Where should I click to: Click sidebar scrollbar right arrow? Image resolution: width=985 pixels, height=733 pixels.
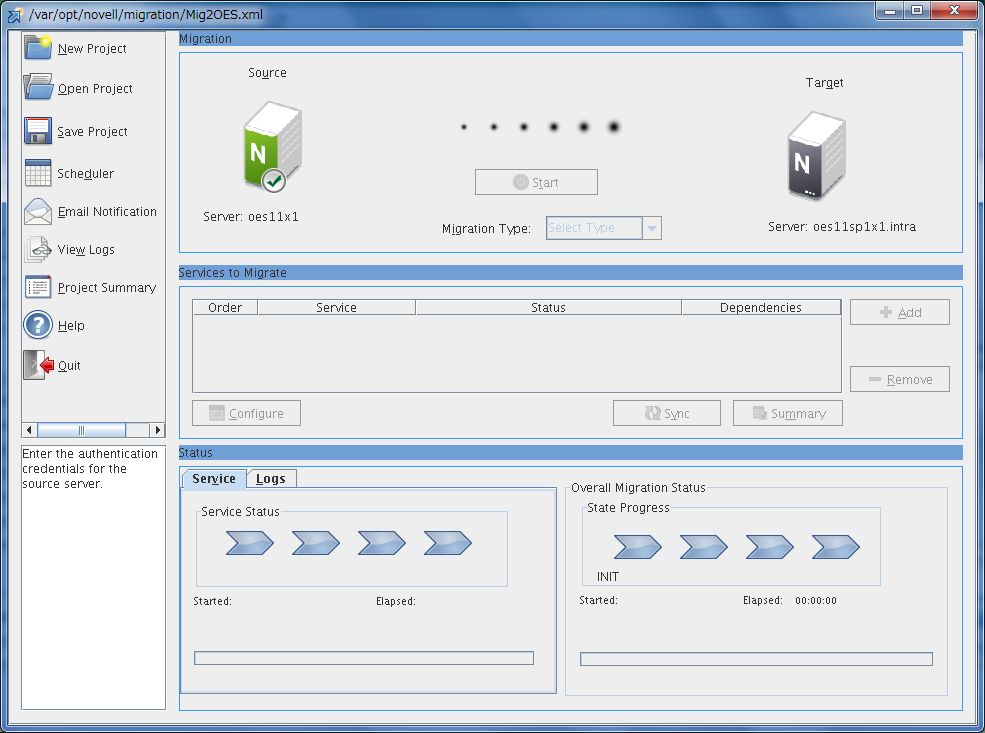pyautogui.click(x=158, y=430)
